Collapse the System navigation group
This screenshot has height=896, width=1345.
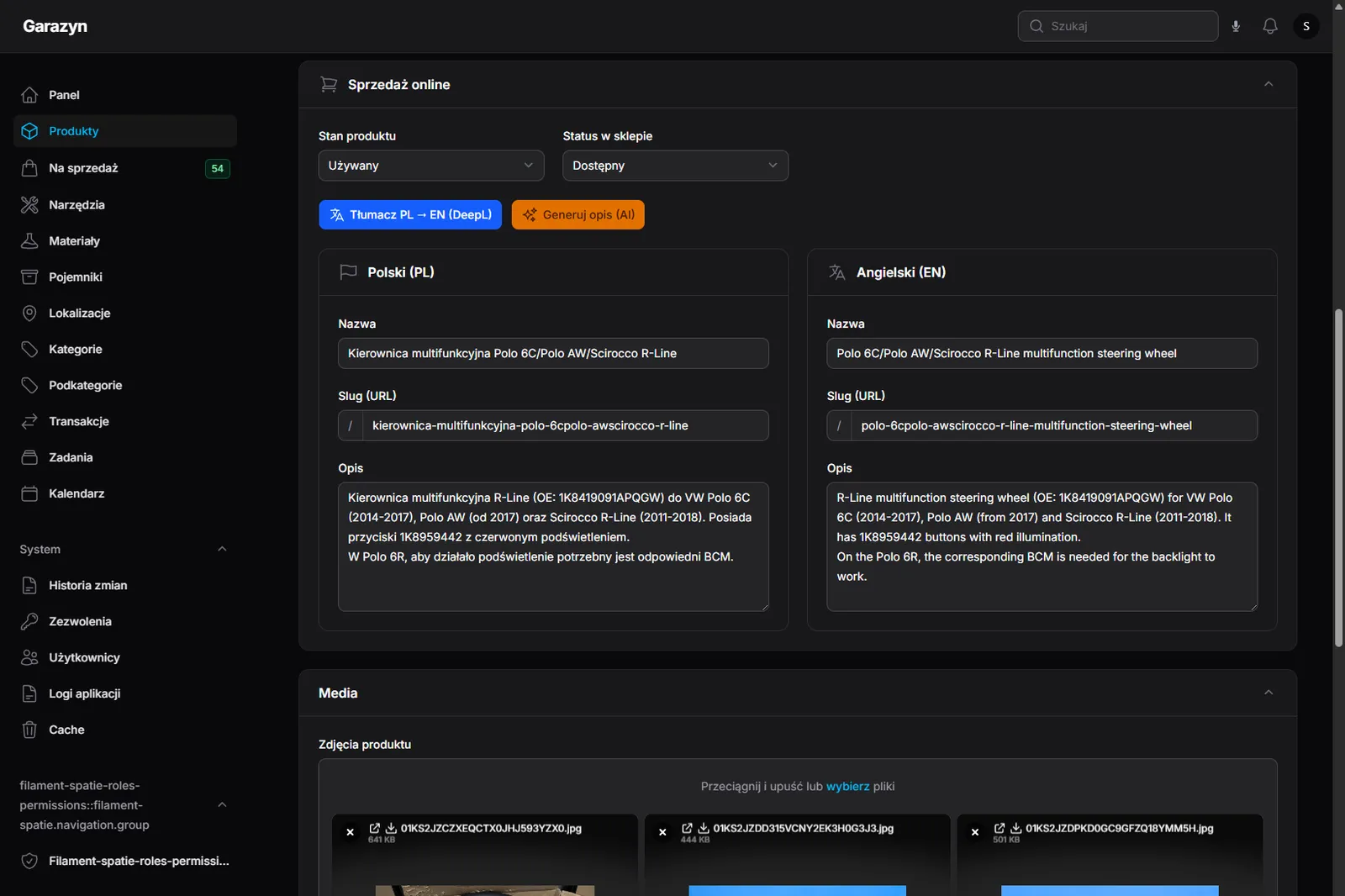click(222, 550)
